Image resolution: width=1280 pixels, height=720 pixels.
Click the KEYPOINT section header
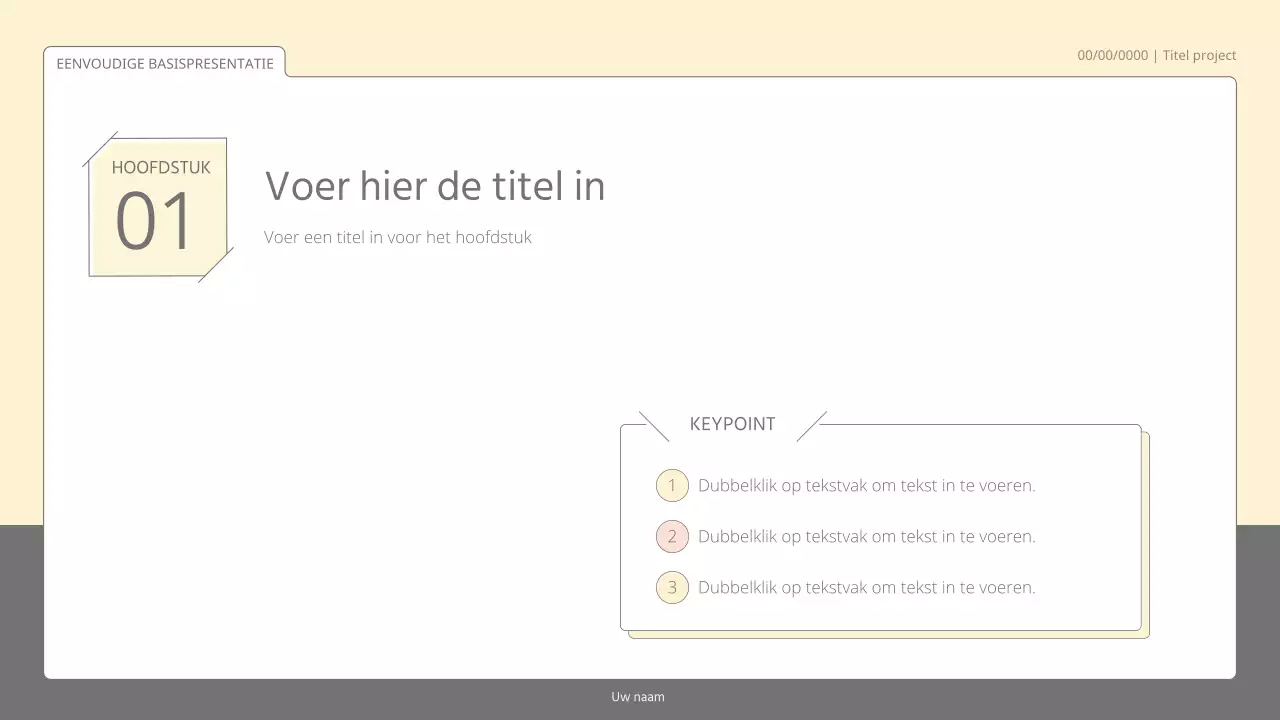pyautogui.click(x=732, y=424)
